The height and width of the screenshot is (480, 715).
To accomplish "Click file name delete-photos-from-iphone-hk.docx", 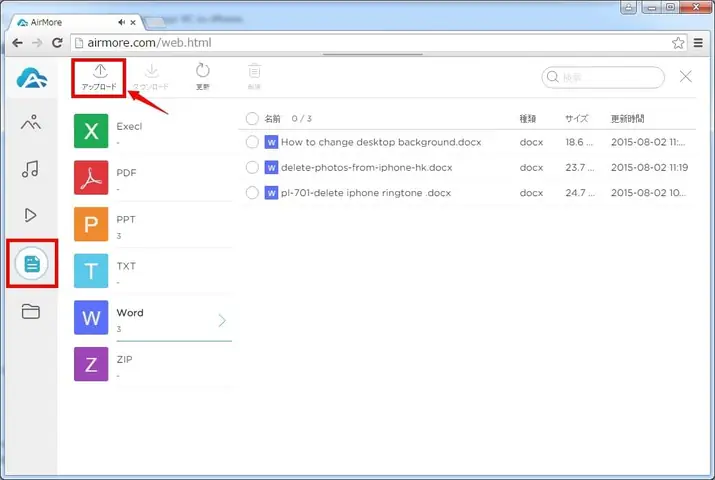I will point(367,167).
